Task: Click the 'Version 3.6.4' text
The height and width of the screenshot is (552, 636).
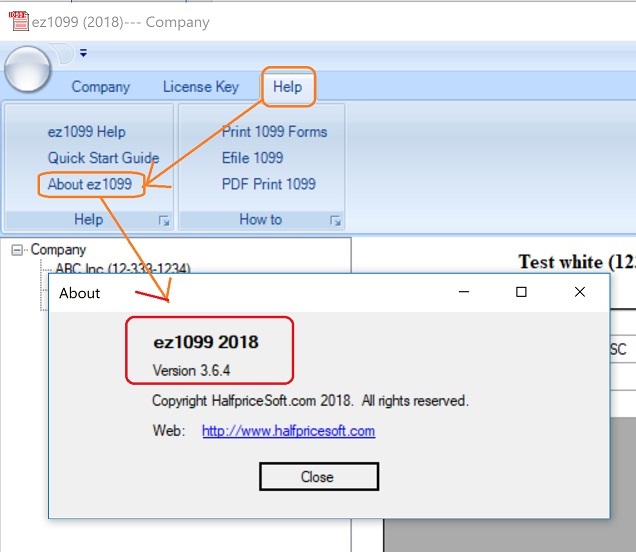Action: pyautogui.click(x=191, y=370)
